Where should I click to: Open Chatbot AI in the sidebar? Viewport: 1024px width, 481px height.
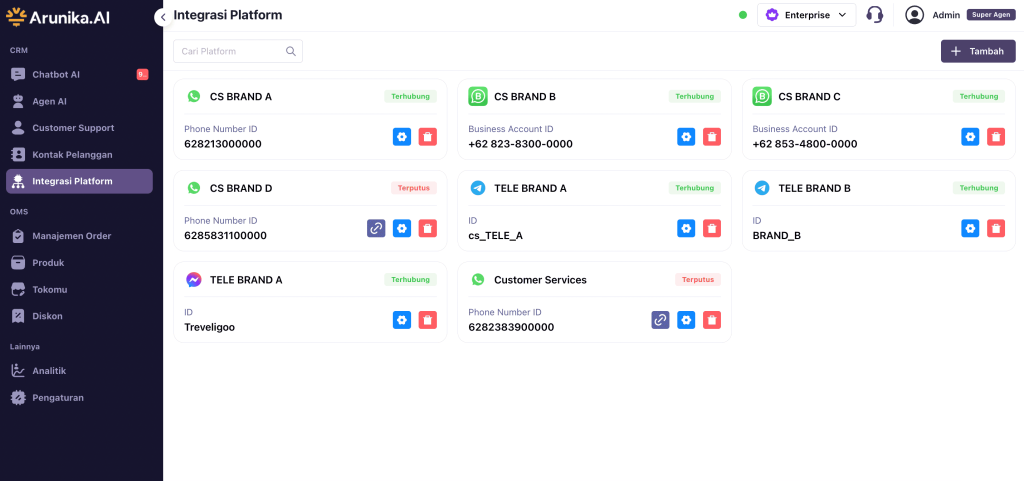click(79, 74)
